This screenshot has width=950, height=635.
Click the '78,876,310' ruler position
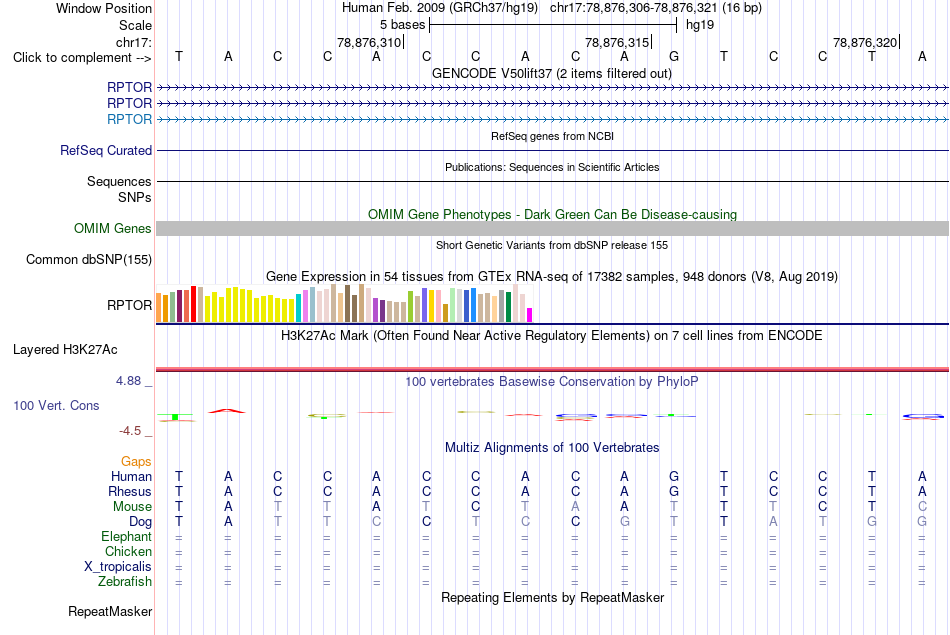click(x=370, y=42)
